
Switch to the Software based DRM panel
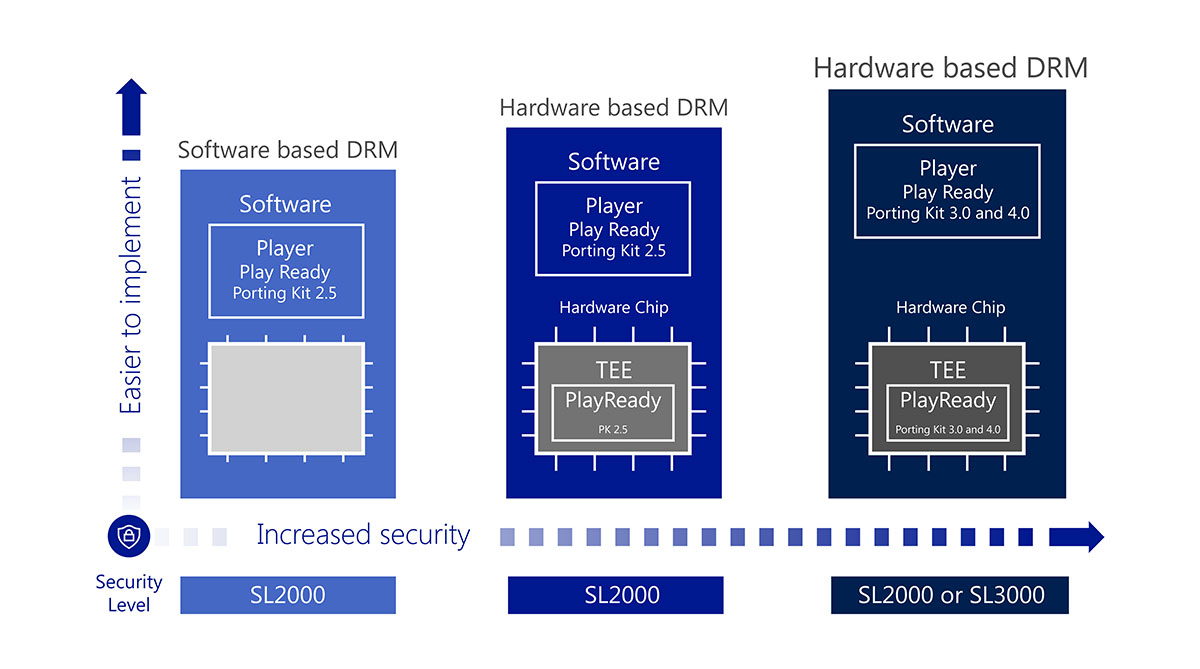(287, 330)
